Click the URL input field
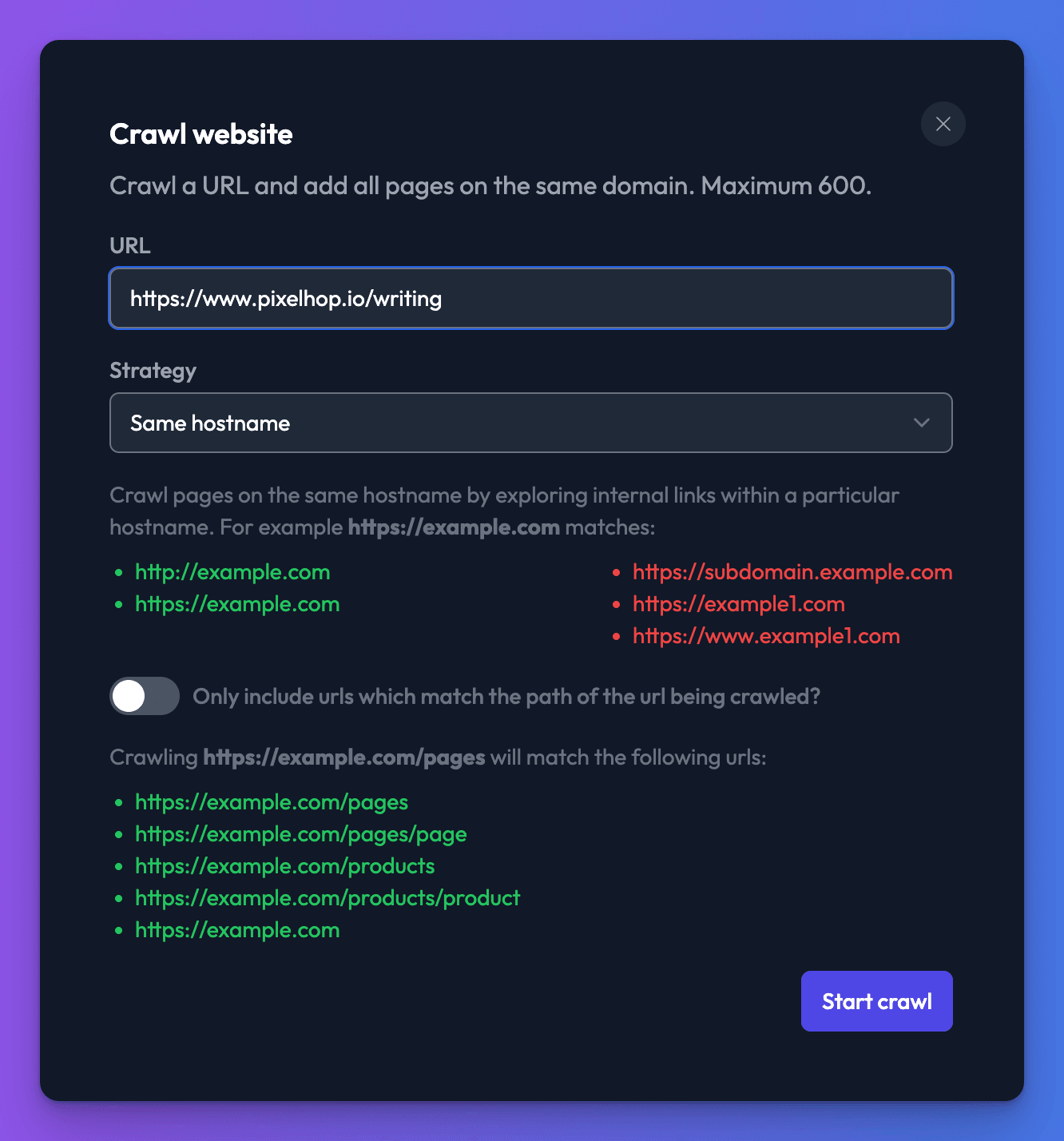This screenshot has width=1064, height=1141. [x=531, y=298]
